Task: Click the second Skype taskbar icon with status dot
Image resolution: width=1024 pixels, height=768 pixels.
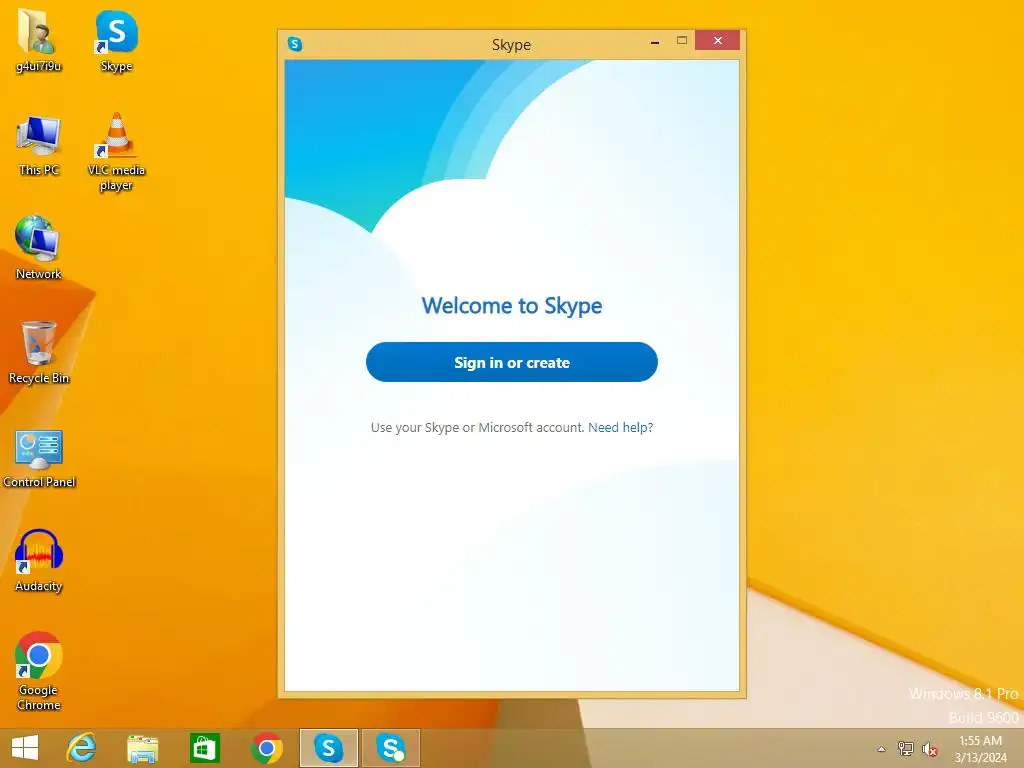Action: 391,748
